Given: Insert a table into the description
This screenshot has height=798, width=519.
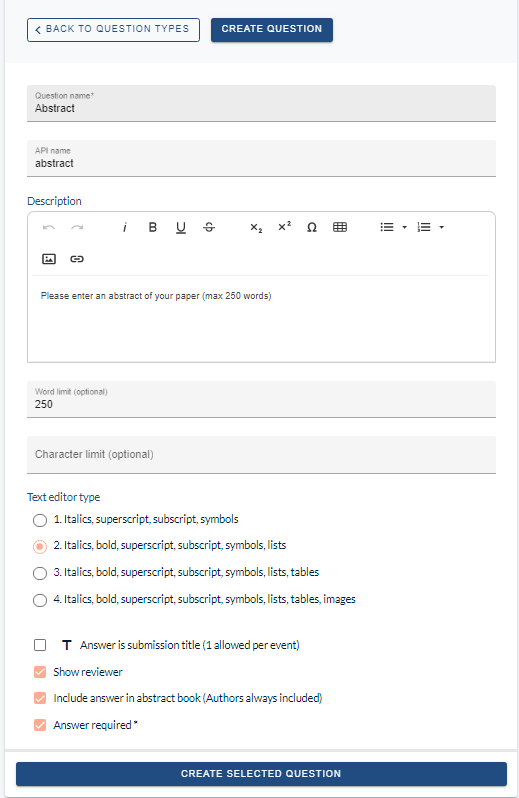Looking at the screenshot, I should tap(340, 227).
